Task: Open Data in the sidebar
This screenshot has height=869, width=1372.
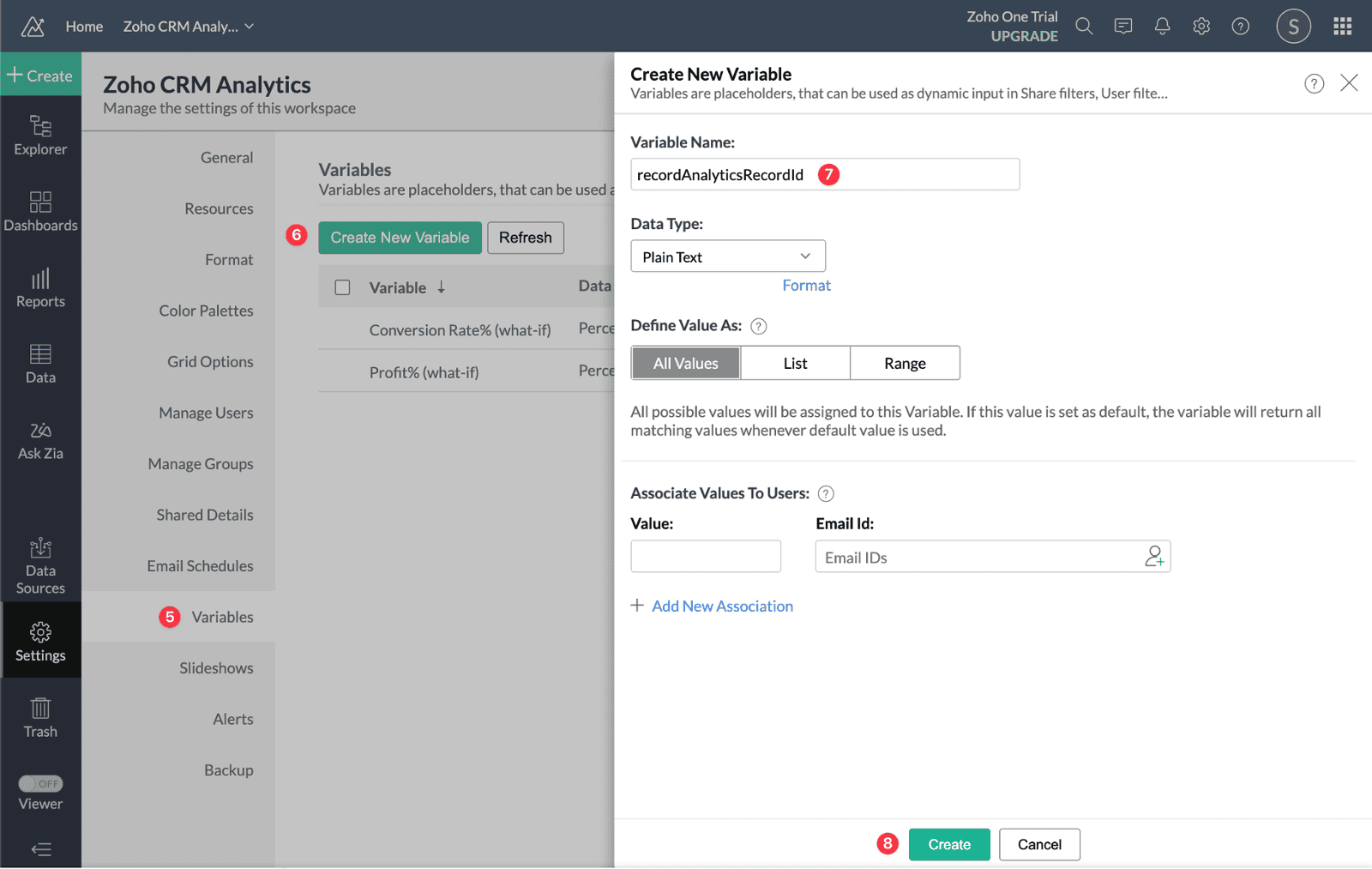Action: [40, 365]
